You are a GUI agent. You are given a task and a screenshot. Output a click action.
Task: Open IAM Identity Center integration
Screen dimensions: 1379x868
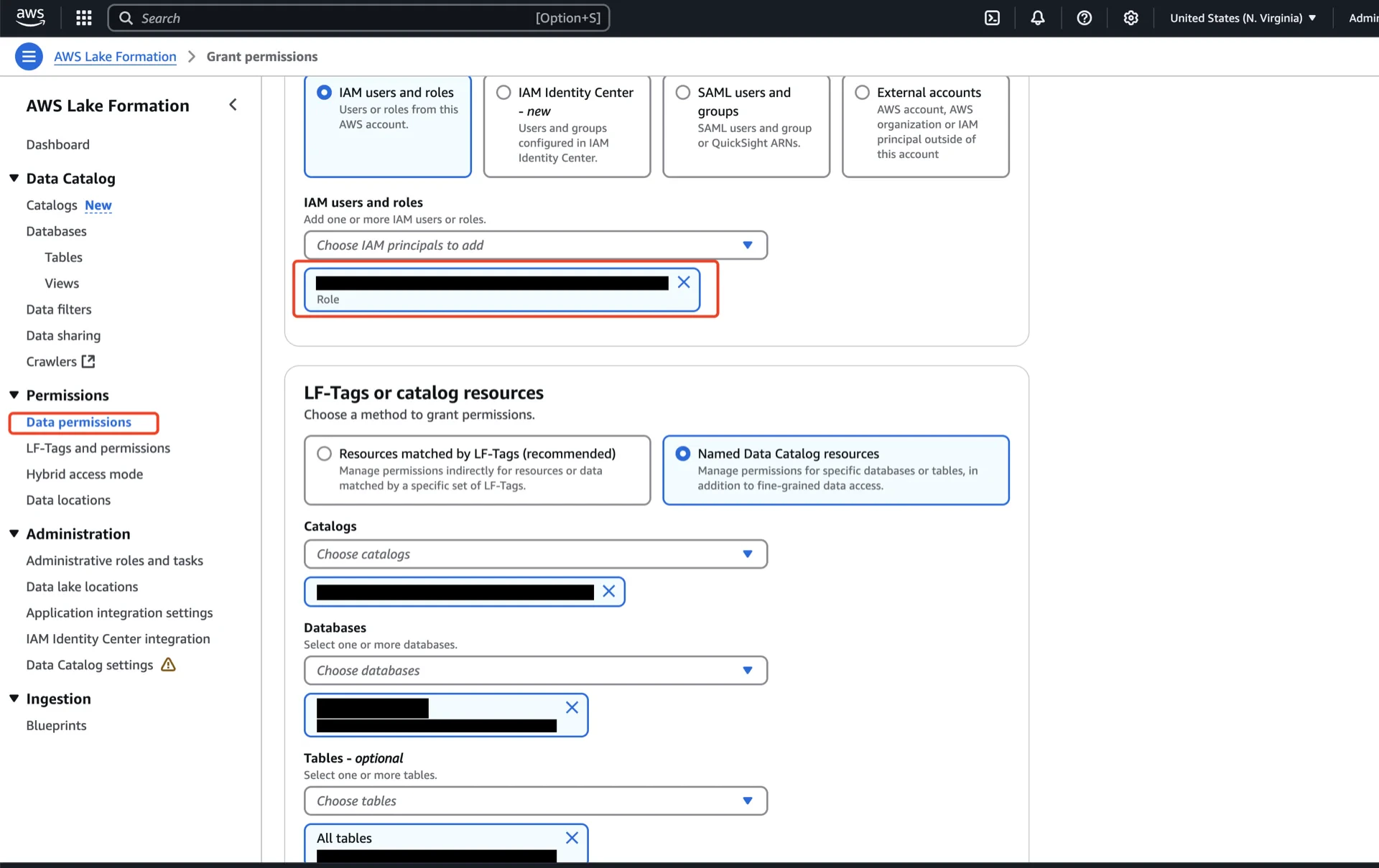pos(118,638)
